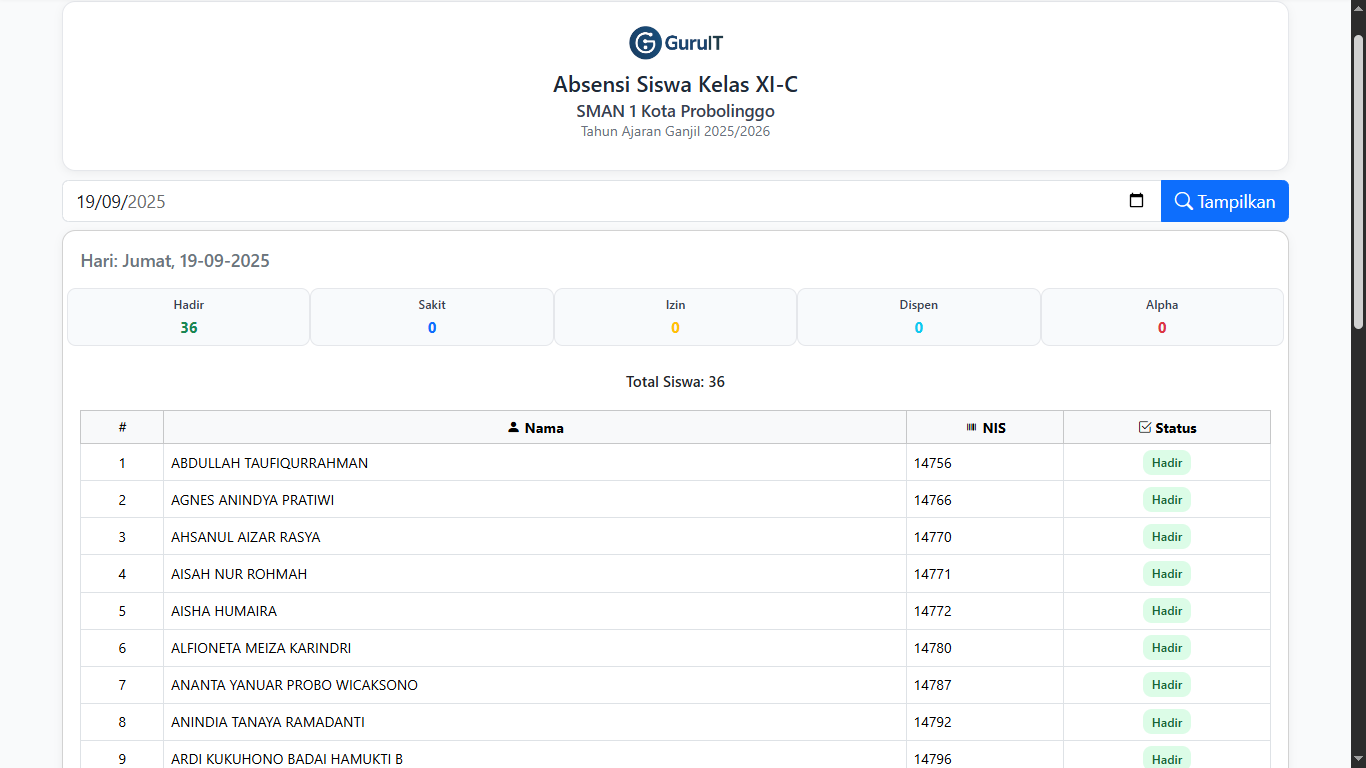Click the checkbox icon in Status header

pyautogui.click(x=1145, y=427)
